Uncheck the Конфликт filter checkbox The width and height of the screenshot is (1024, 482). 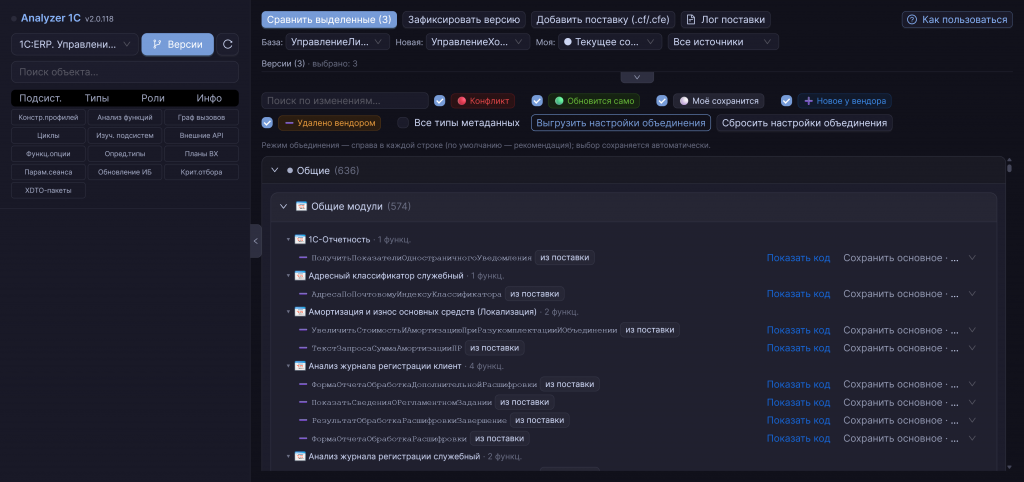pyautogui.click(x=440, y=101)
